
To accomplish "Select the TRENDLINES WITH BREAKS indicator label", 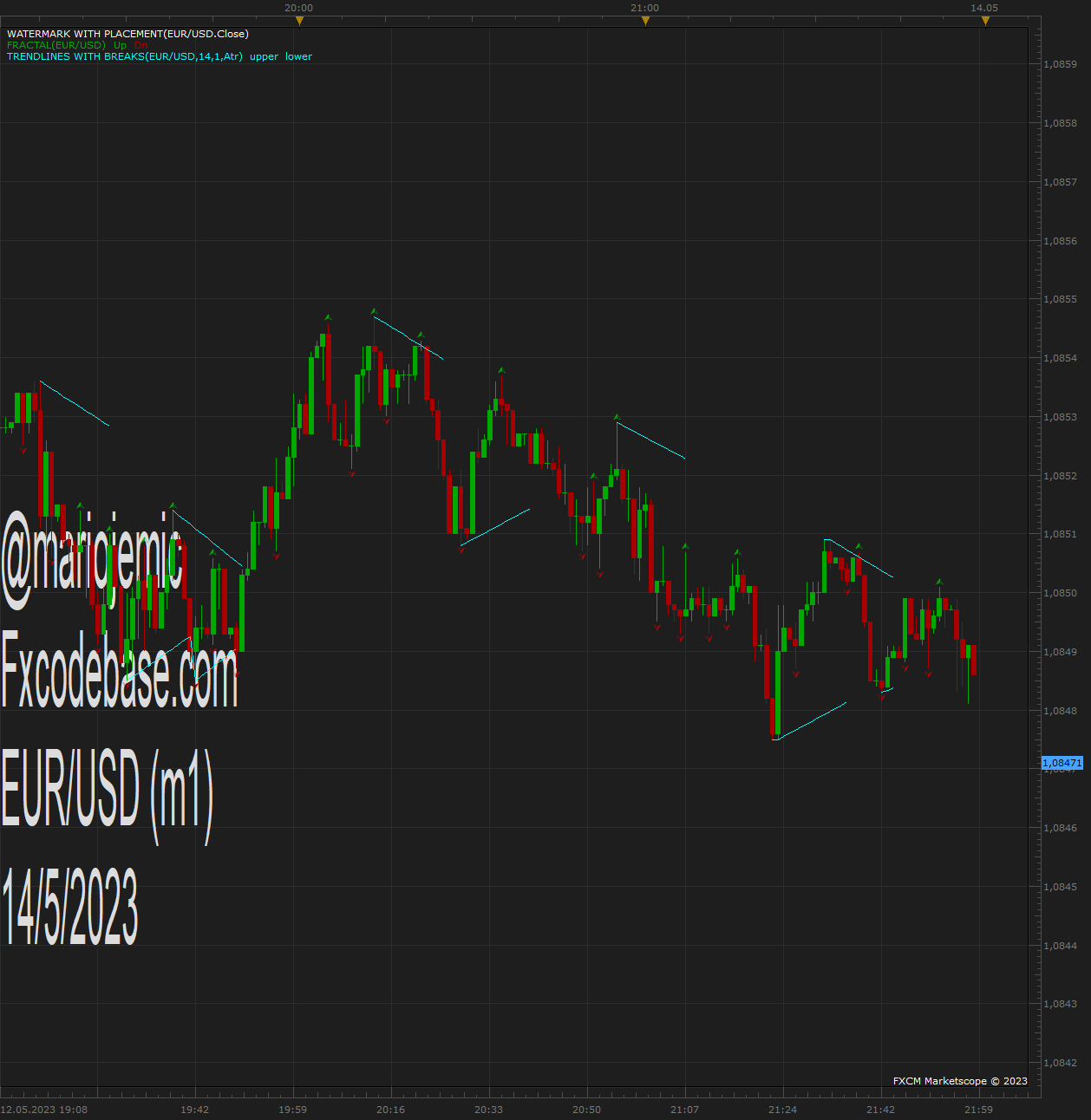I will click(125, 56).
